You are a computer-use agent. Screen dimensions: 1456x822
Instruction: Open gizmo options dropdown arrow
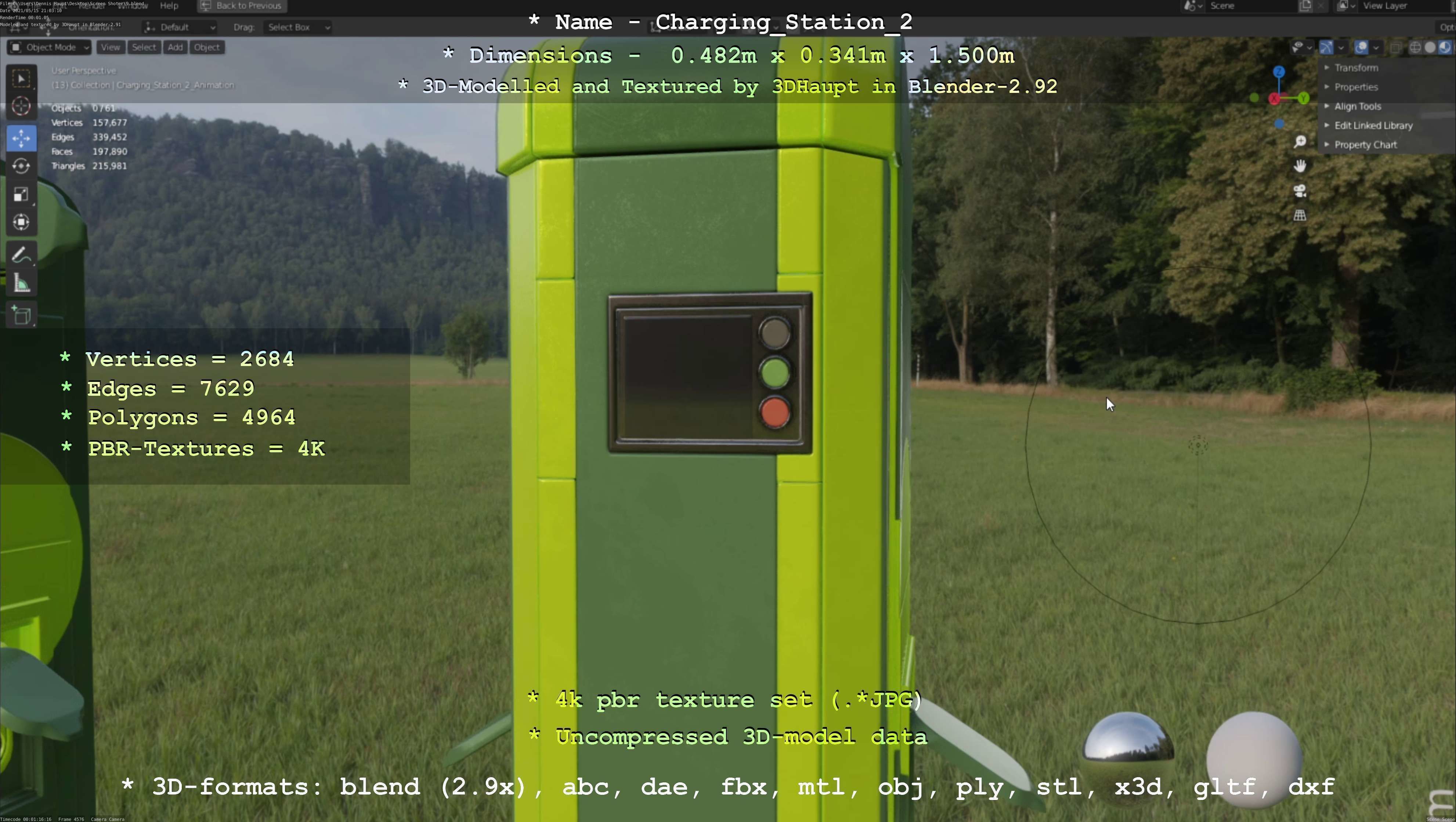[1341, 47]
